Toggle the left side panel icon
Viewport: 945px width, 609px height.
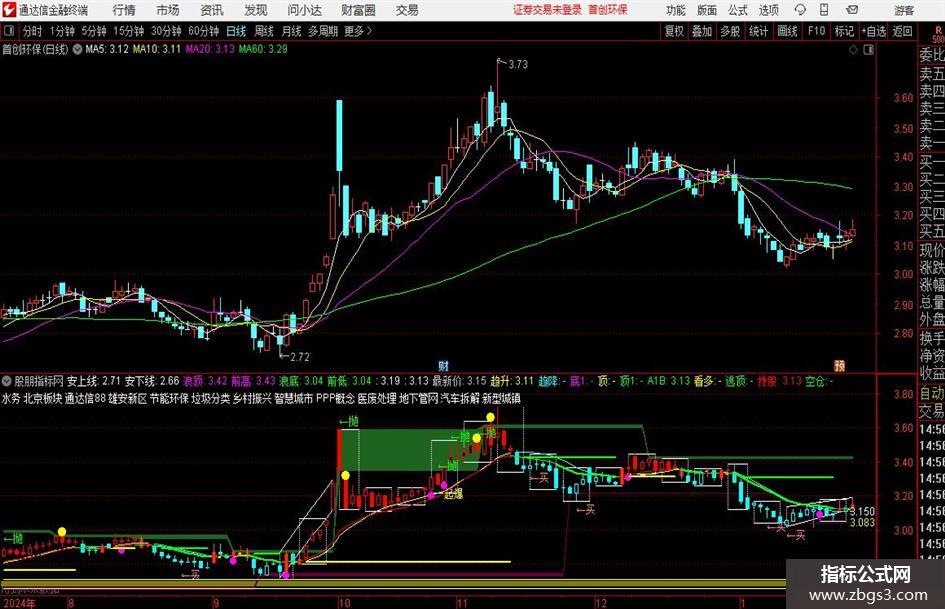(9, 31)
